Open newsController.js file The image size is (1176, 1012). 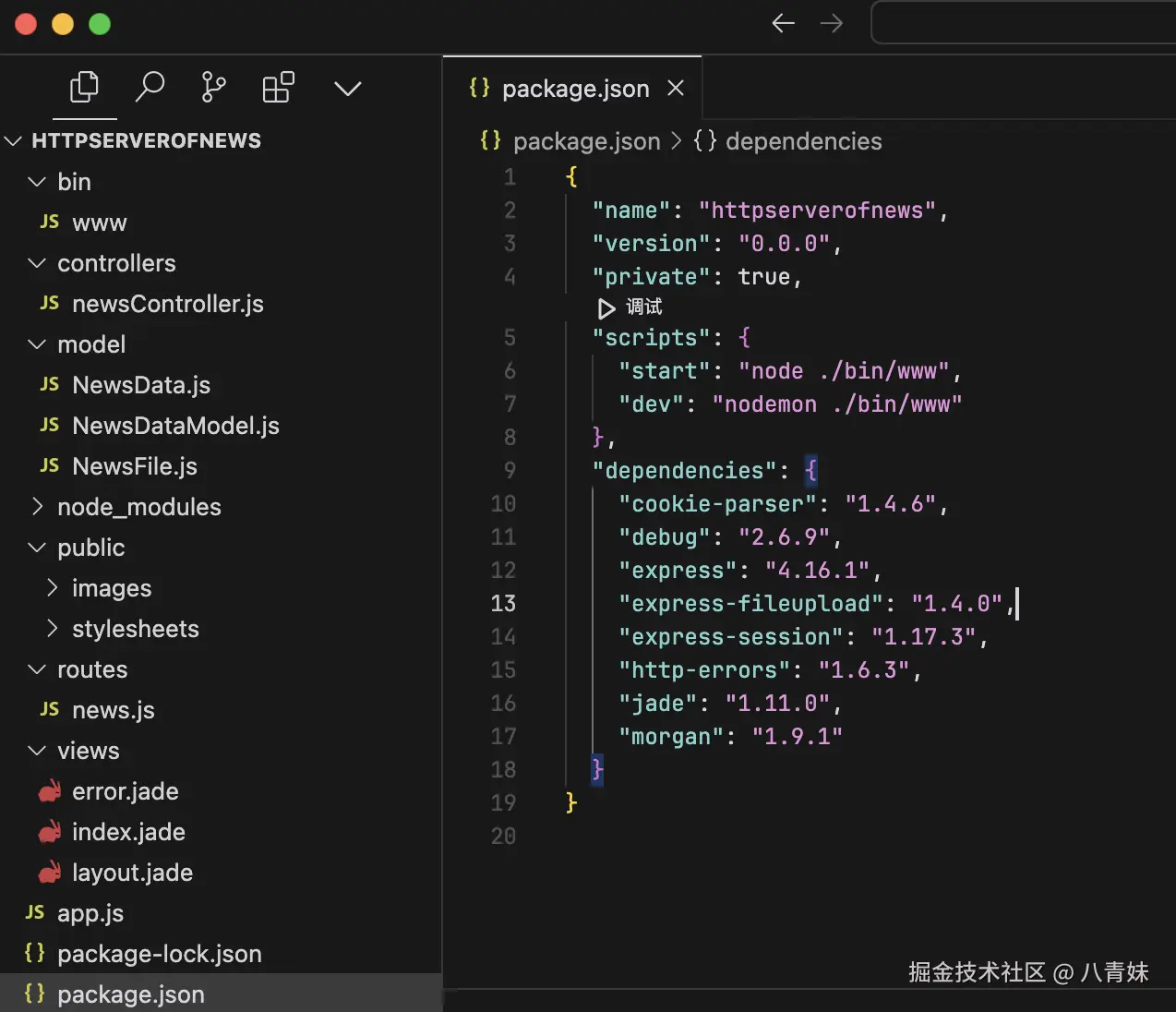pos(168,304)
